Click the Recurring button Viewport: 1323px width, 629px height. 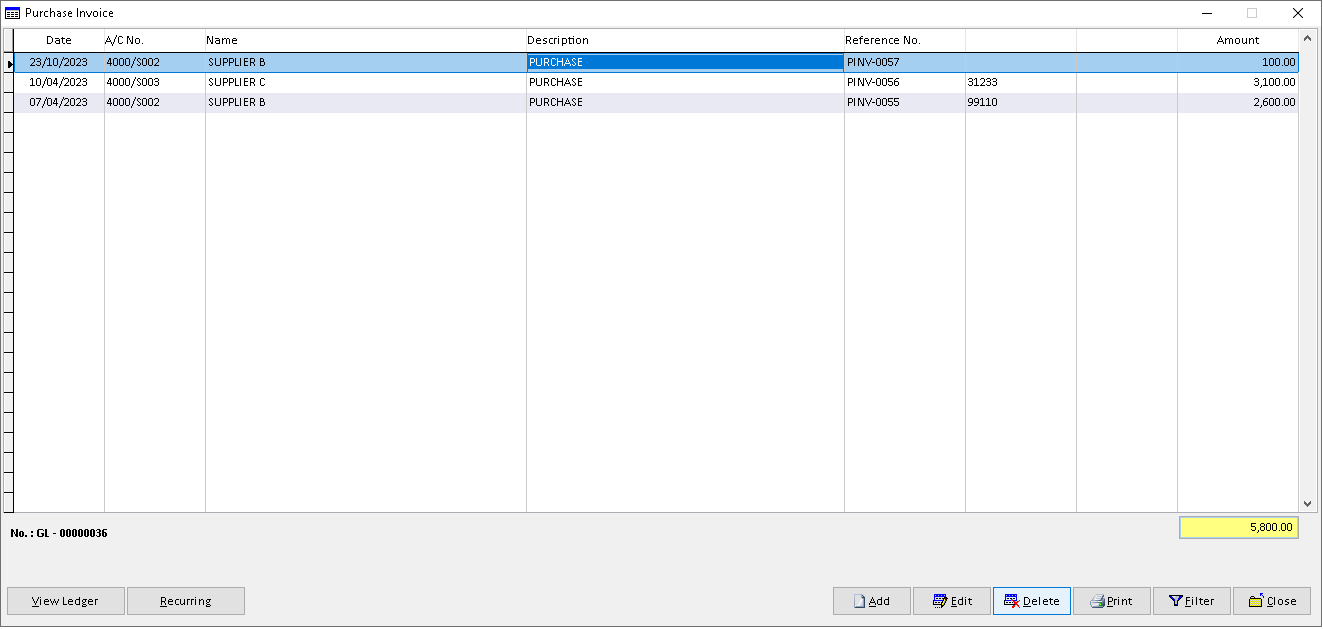(x=186, y=601)
